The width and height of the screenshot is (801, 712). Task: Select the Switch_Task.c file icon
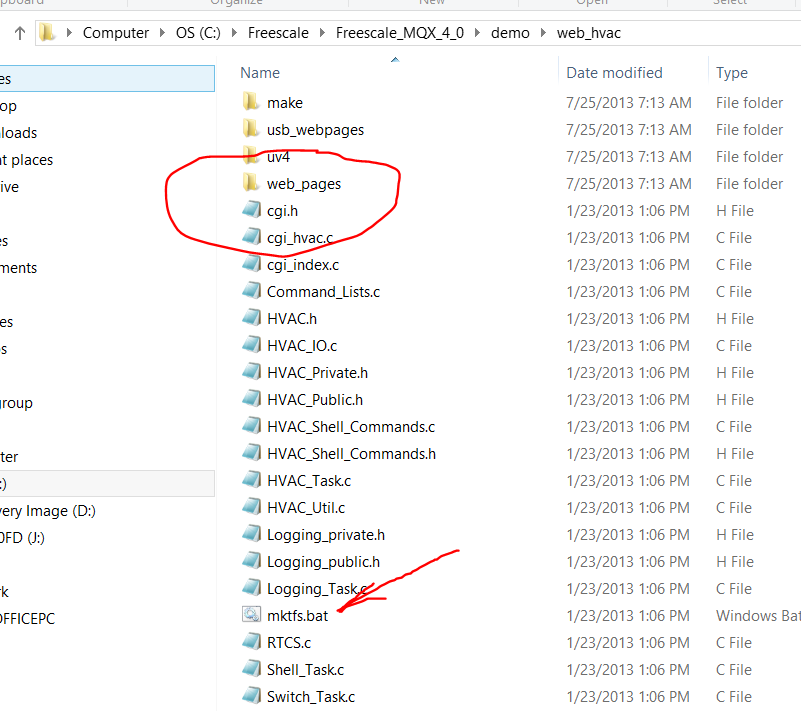click(x=251, y=697)
